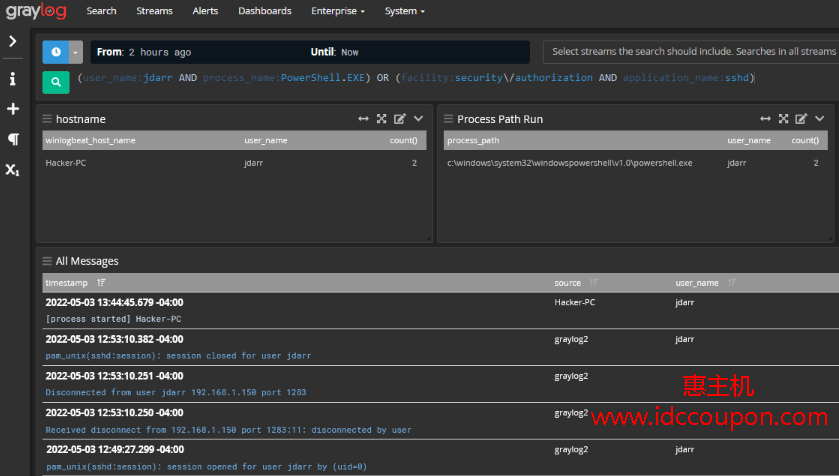Go to Streams page
The width and height of the screenshot is (839, 476).
[x=154, y=11]
